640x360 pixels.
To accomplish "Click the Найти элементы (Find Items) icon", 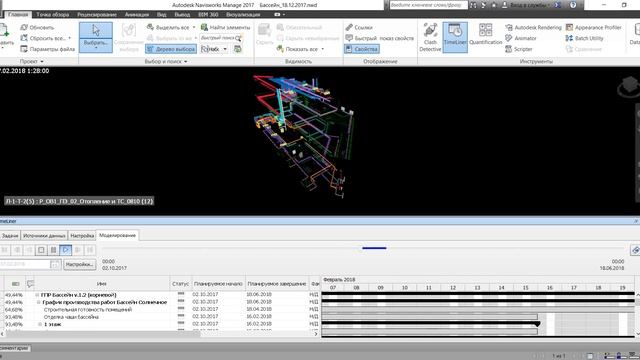I will (x=204, y=27).
